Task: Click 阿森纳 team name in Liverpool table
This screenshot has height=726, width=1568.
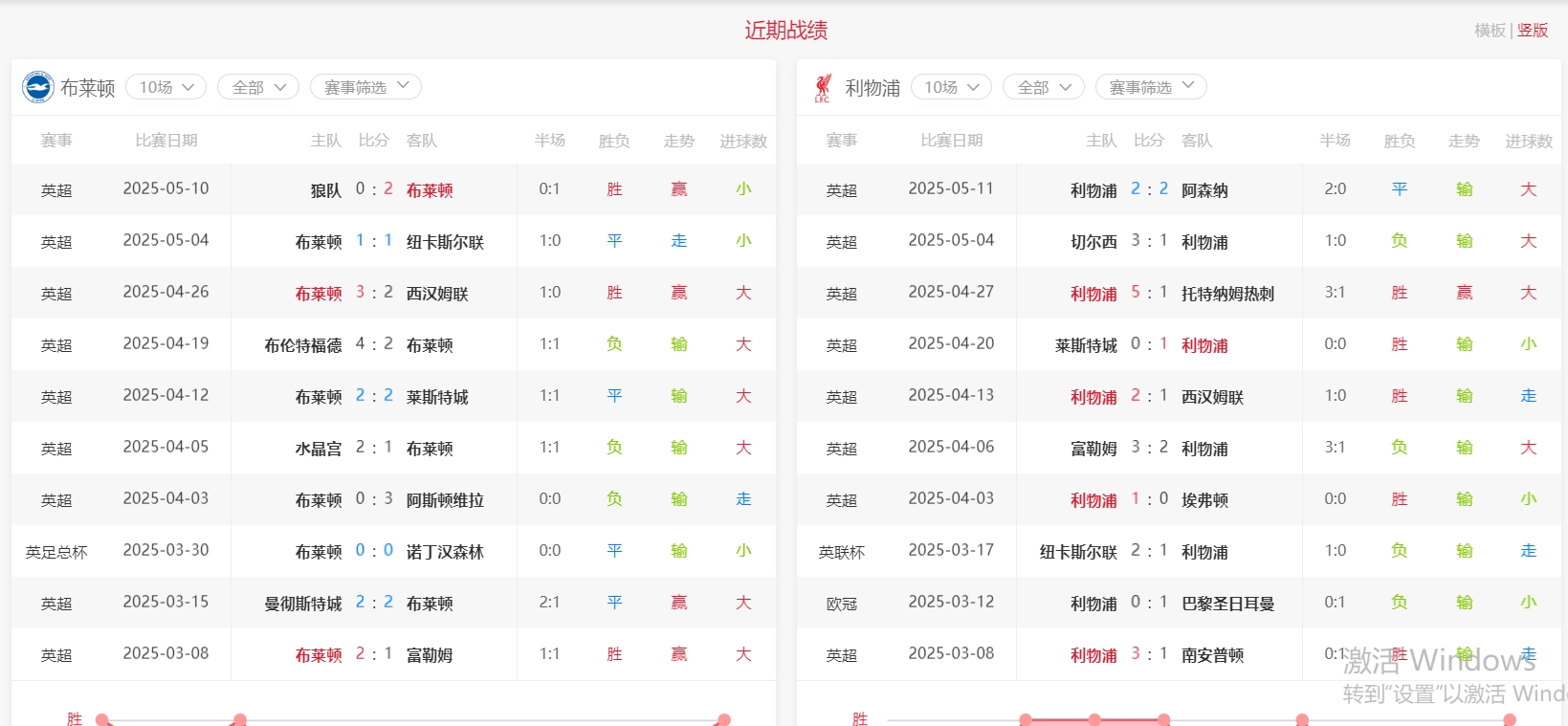Action: tap(1204, 190)
